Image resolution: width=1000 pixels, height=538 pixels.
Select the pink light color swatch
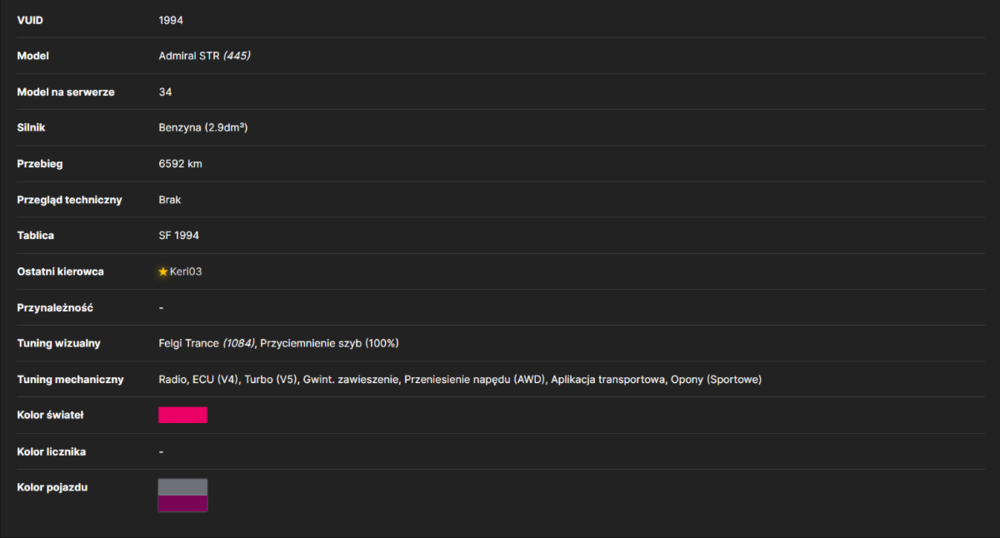(x=182, y=415)
